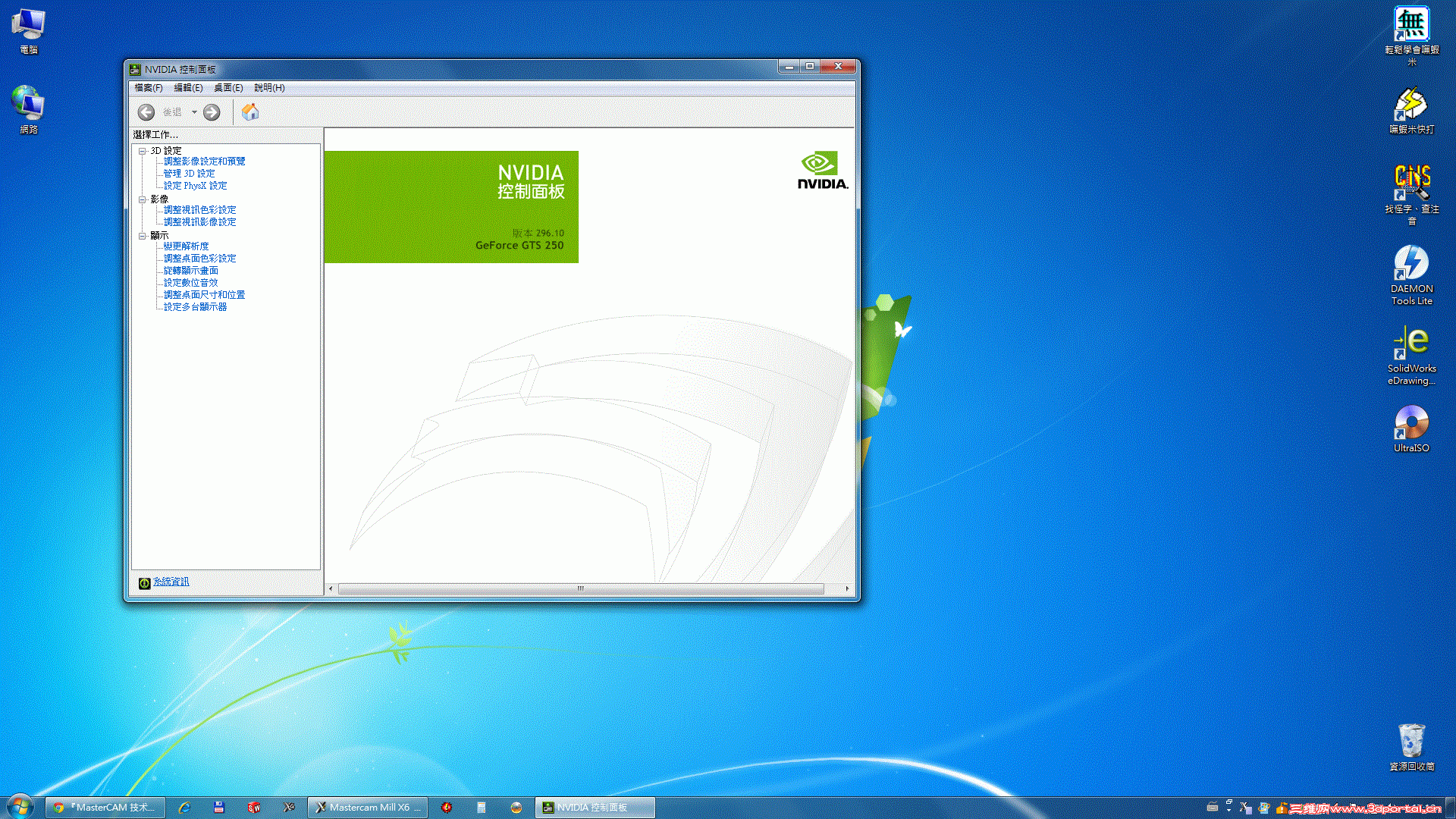Collapse the 3D 設定 tree node
1456x819 pixels.
pos(142,151)
